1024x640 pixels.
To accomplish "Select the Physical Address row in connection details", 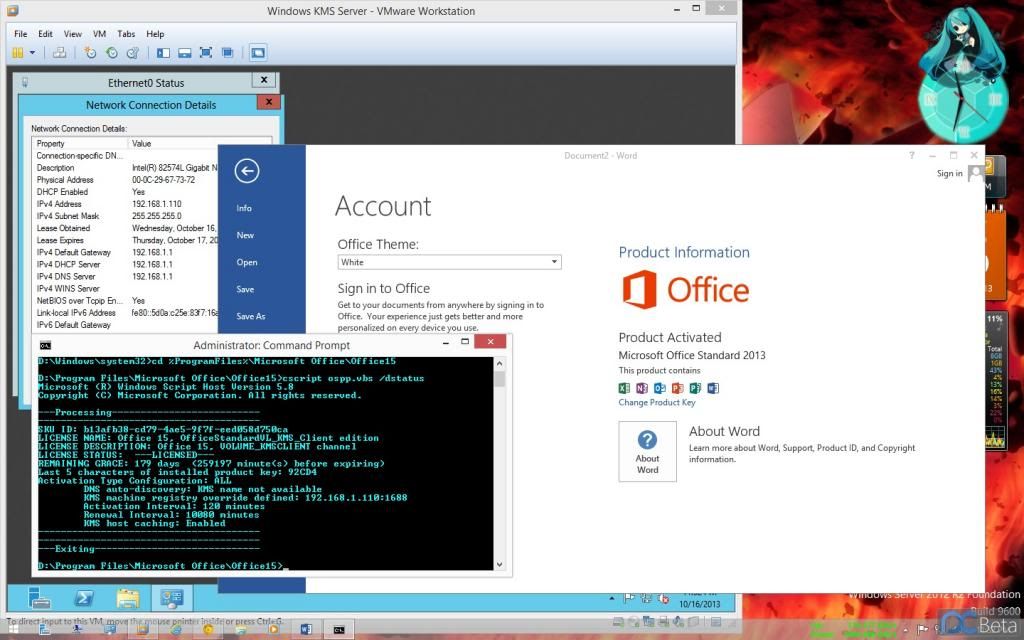I will [x=127, y=180].
